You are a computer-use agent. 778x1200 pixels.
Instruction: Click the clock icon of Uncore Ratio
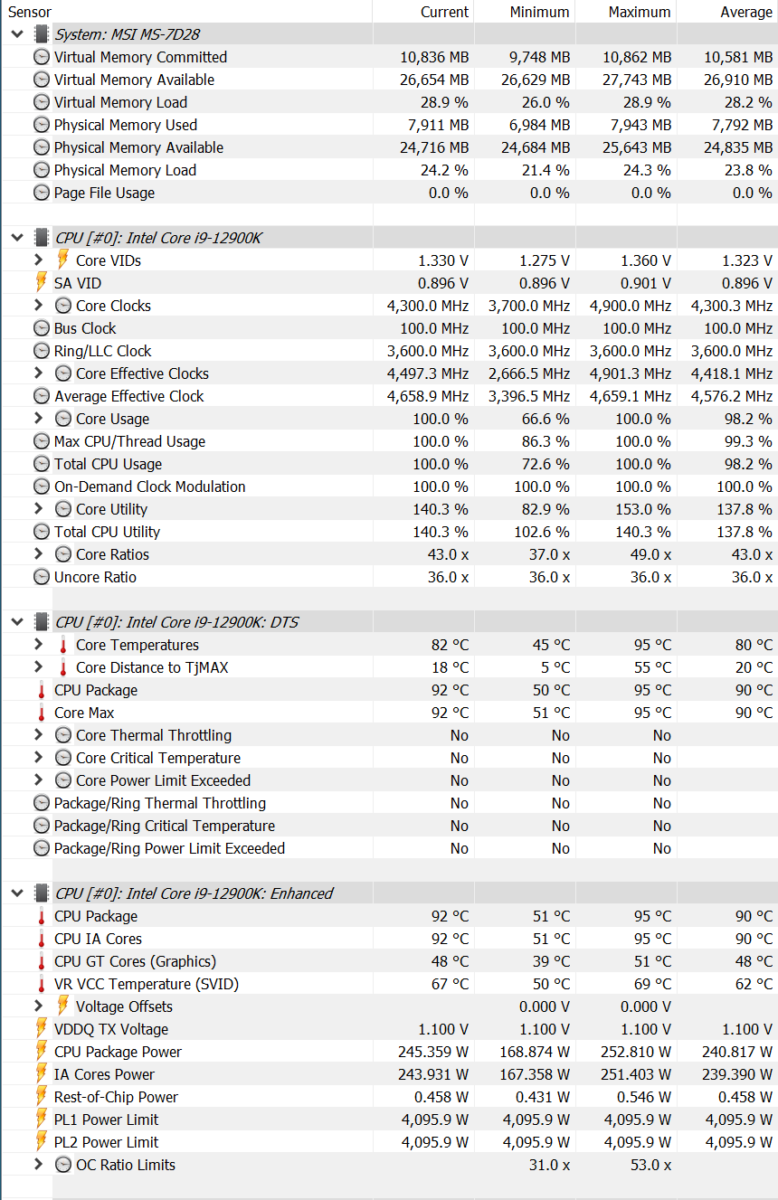[x=41, y=577]
